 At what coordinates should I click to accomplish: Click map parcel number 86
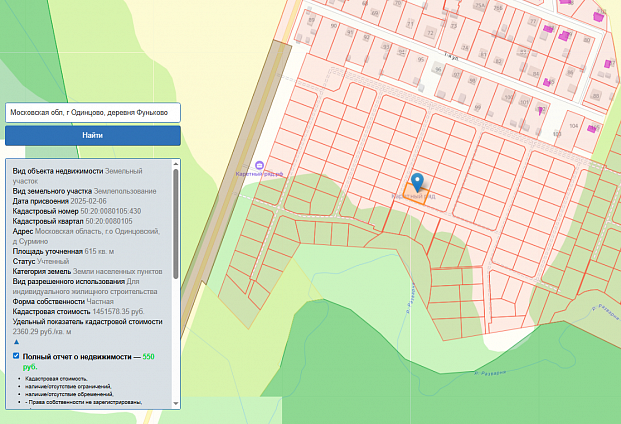click(570, 73)
